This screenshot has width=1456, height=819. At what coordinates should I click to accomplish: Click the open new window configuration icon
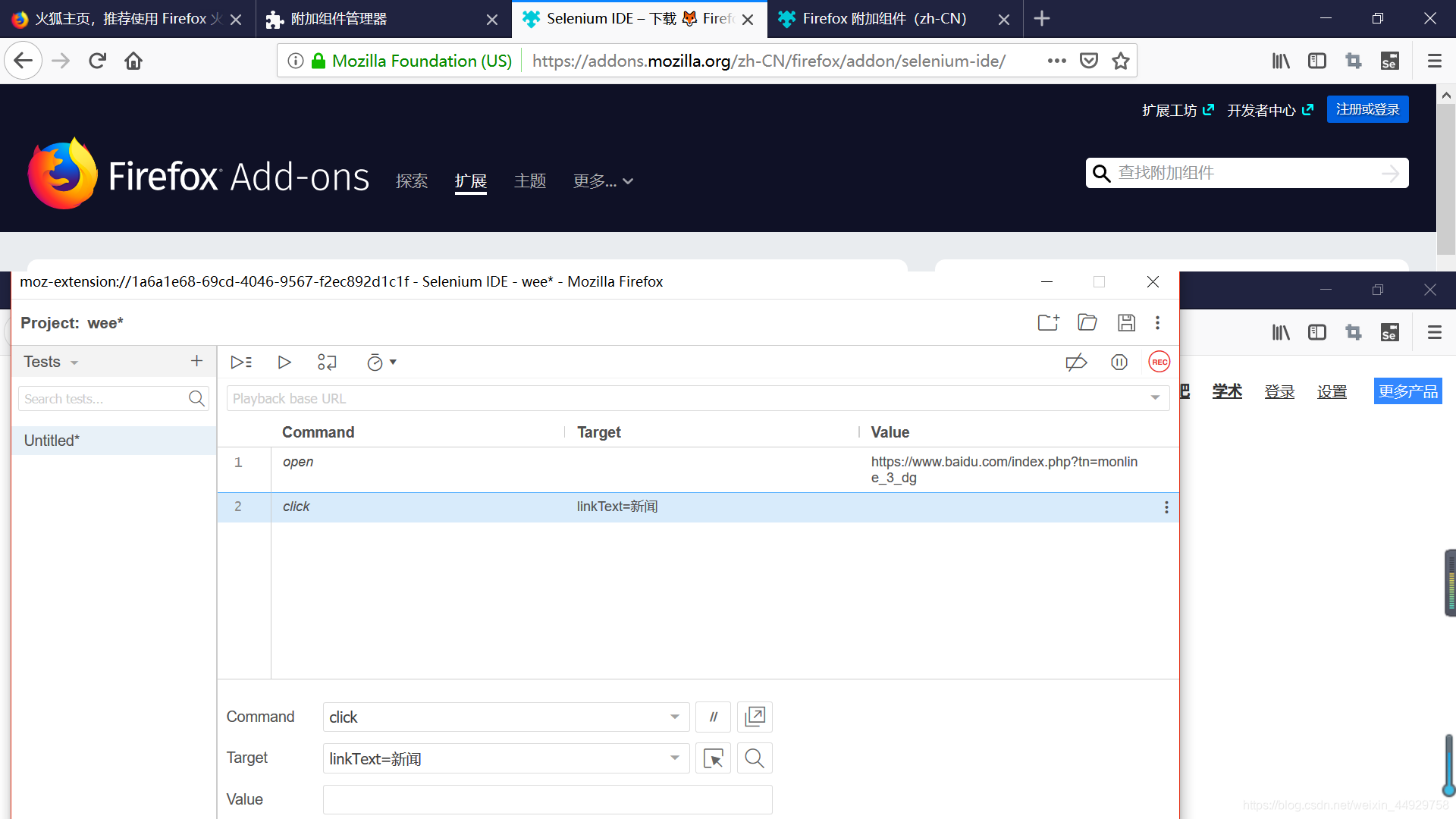[755, 717]
